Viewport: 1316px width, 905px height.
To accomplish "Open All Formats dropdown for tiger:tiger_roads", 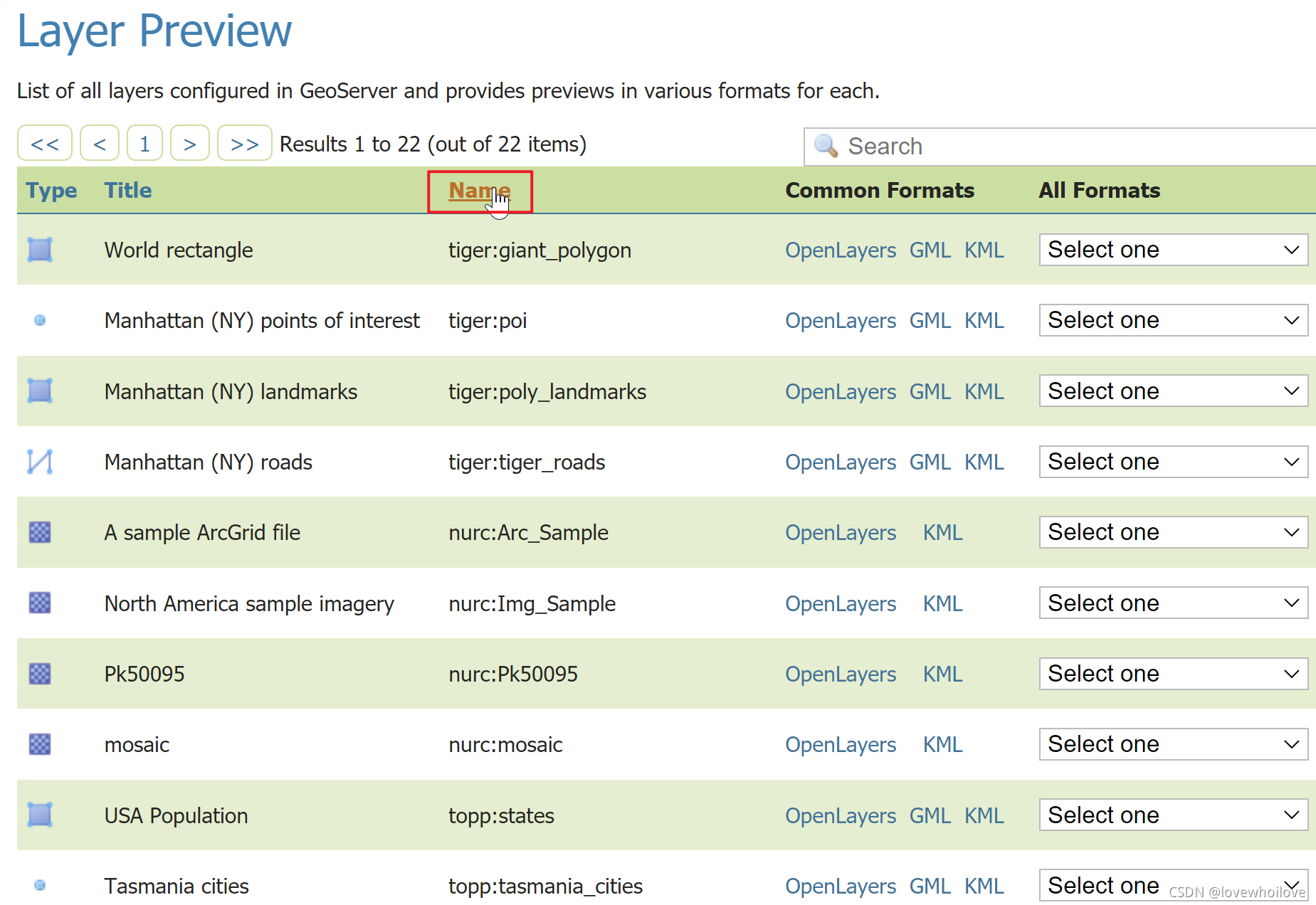I will 1173,462.
